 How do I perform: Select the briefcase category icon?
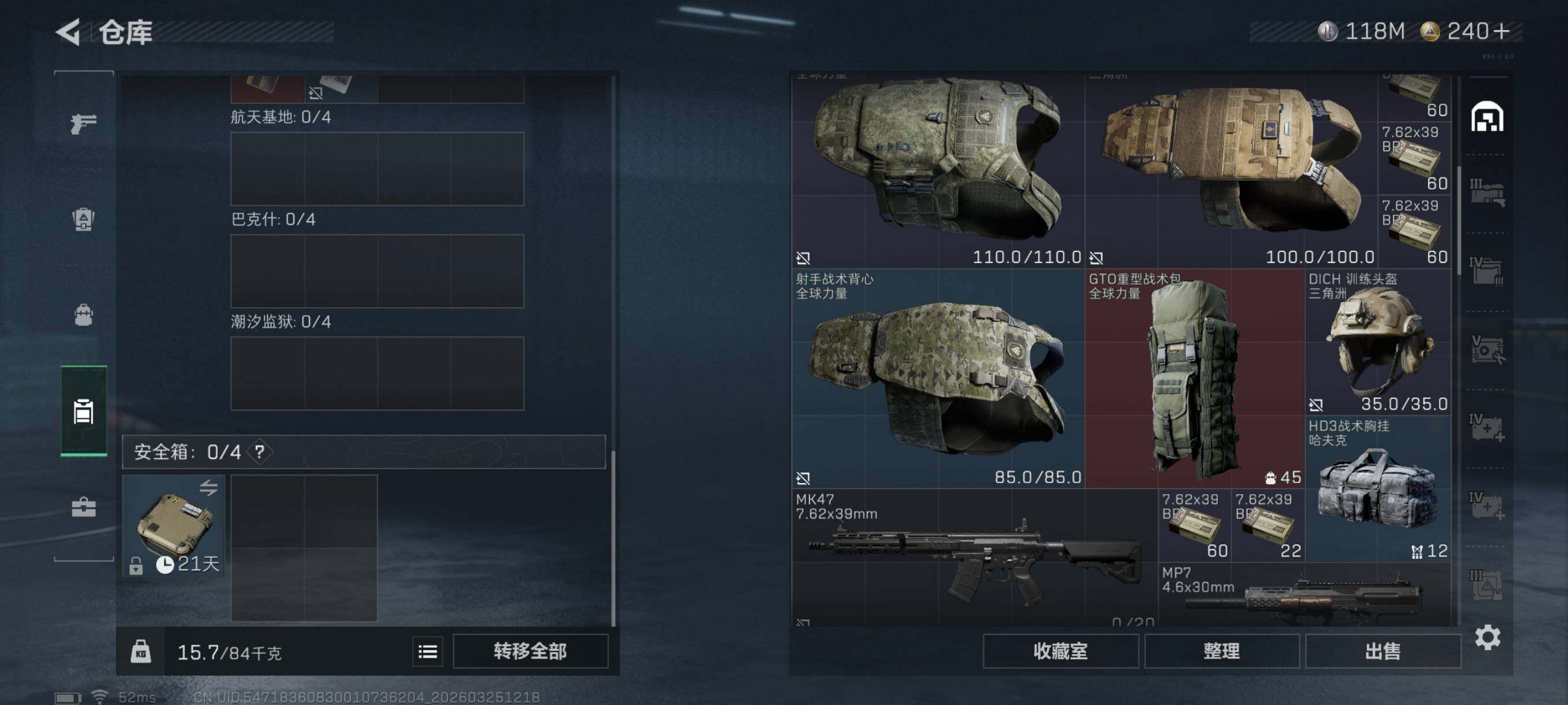[83, 507]
